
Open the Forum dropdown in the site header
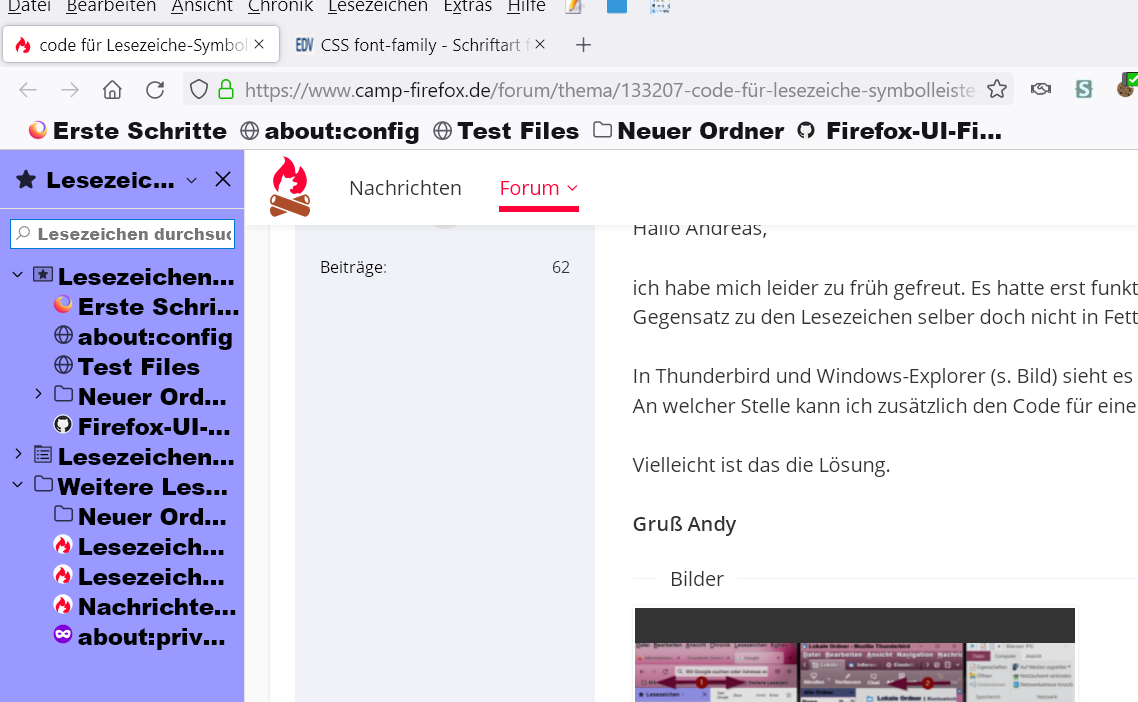(539, 188)
